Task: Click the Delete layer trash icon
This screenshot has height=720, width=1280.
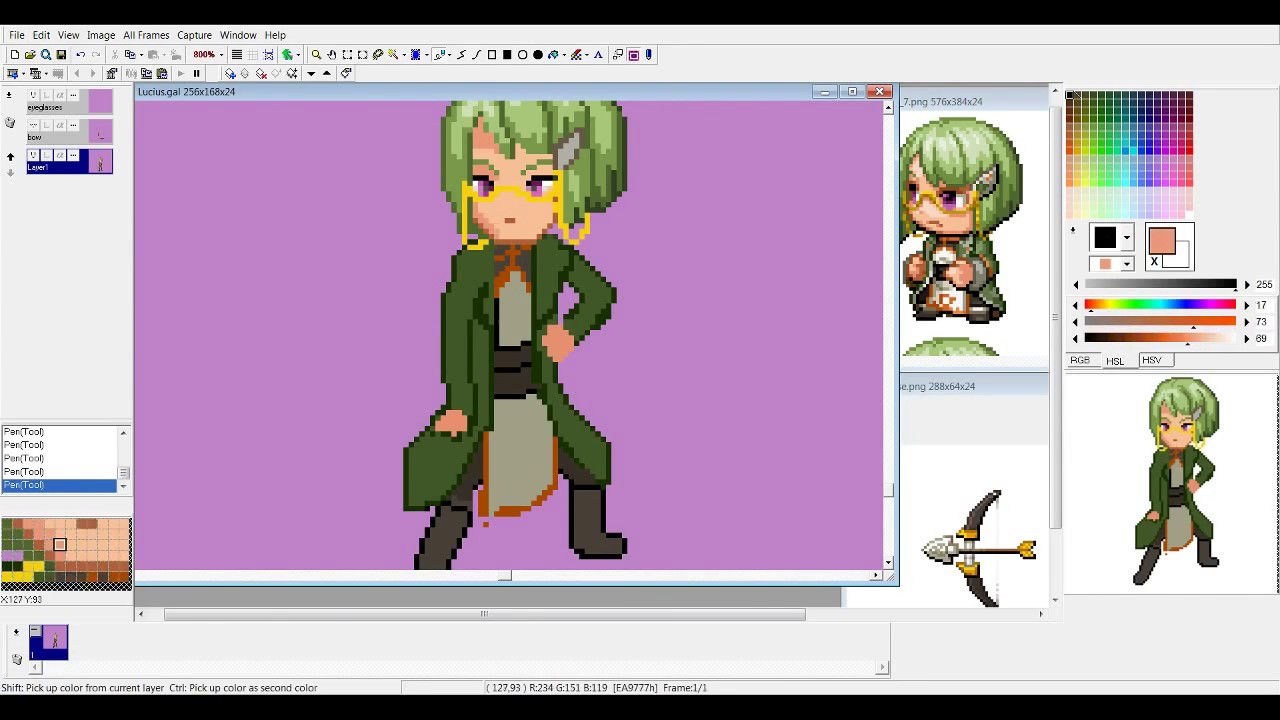Action: 10,122
